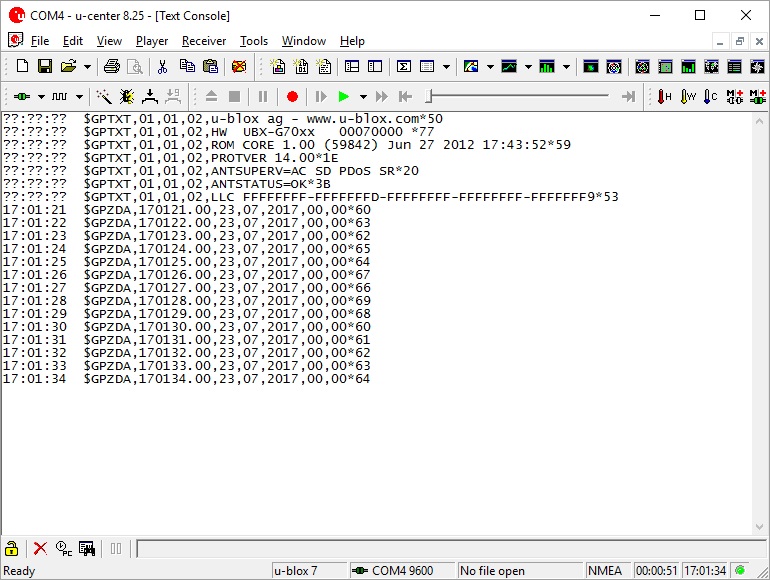The width and height of the screenshot is (770, 580).
Task: Toggle the data list docking window icon
Action: tap(735, 66)
